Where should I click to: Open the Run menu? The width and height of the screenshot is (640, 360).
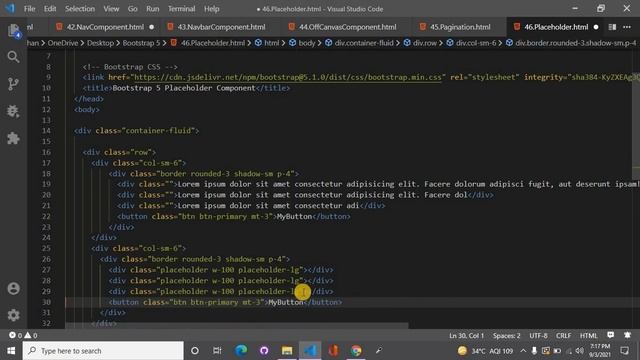pos(153,9)
